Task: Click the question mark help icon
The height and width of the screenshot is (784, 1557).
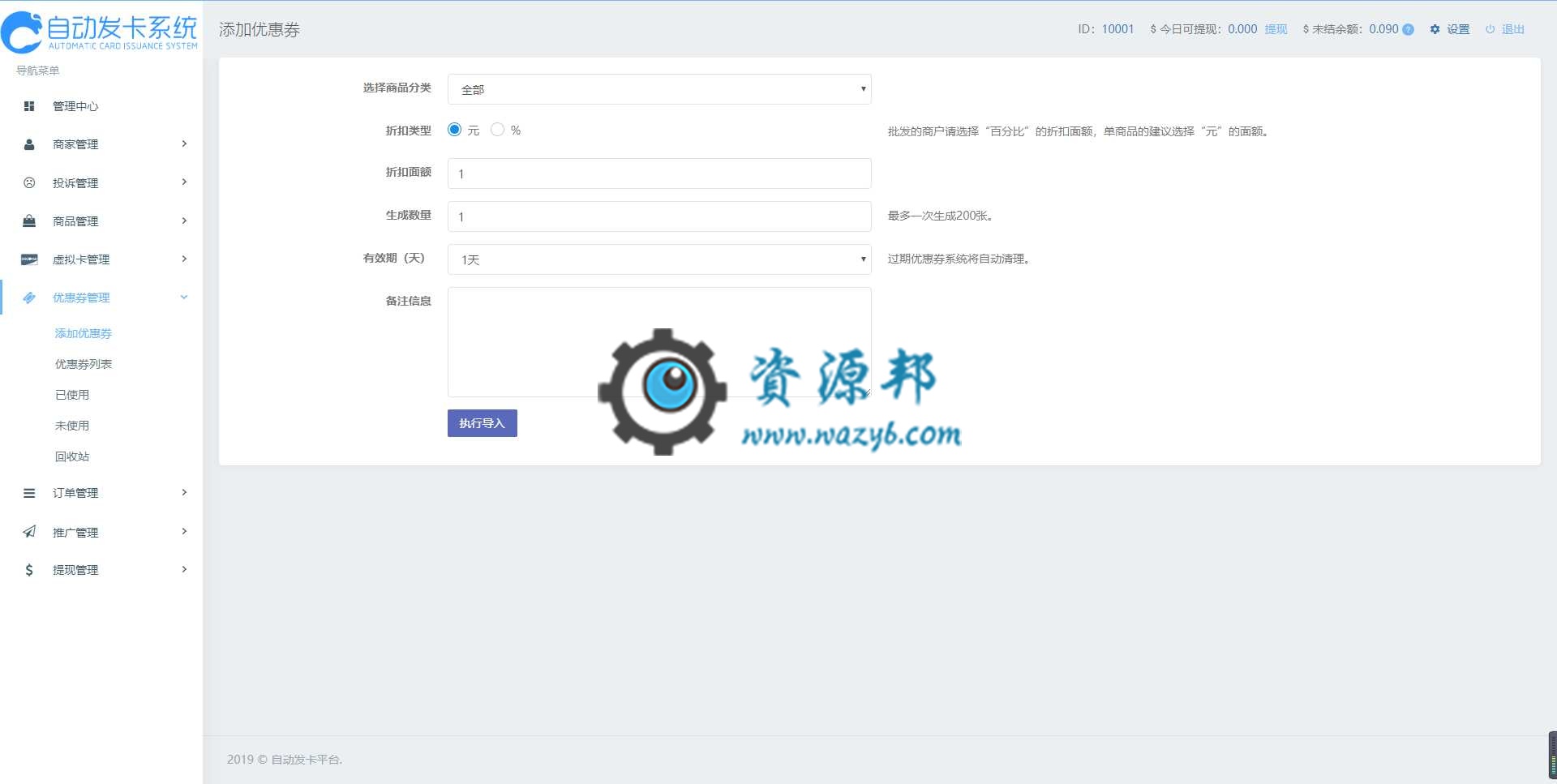Action: point(1408,29)
